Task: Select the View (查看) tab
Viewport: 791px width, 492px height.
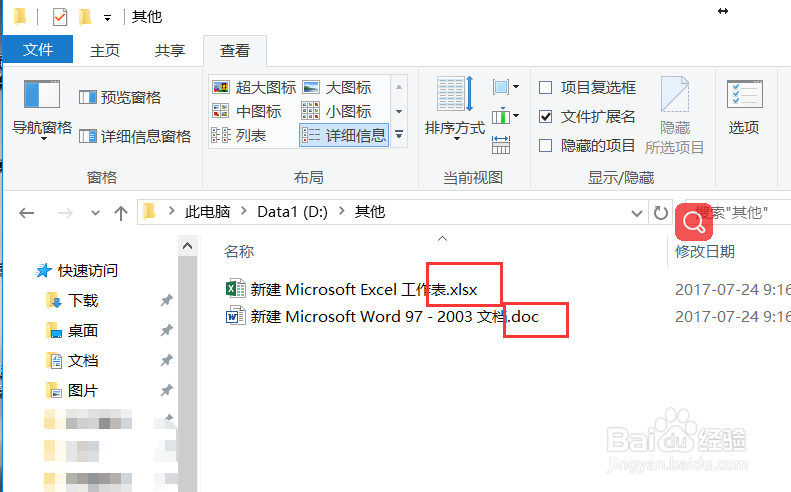Action: (x=235, y=50)
